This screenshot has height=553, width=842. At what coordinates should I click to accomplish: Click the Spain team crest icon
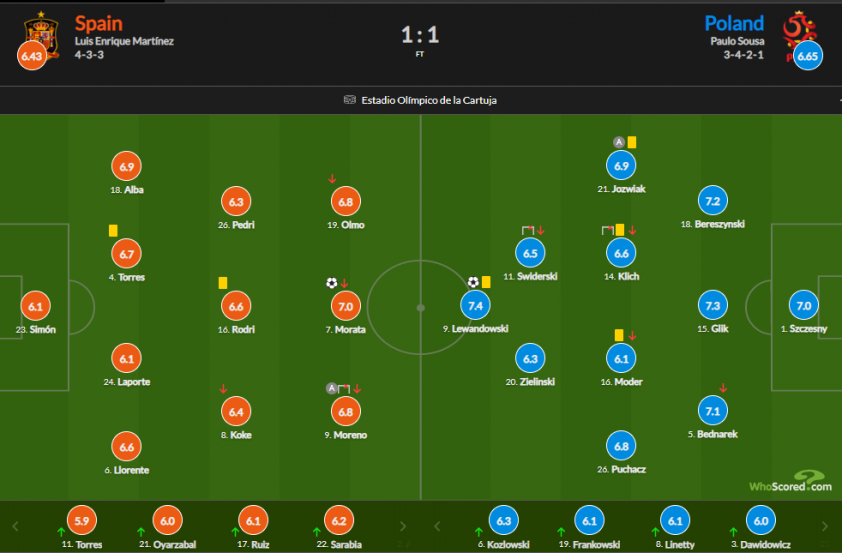click(x=41, y=34)
